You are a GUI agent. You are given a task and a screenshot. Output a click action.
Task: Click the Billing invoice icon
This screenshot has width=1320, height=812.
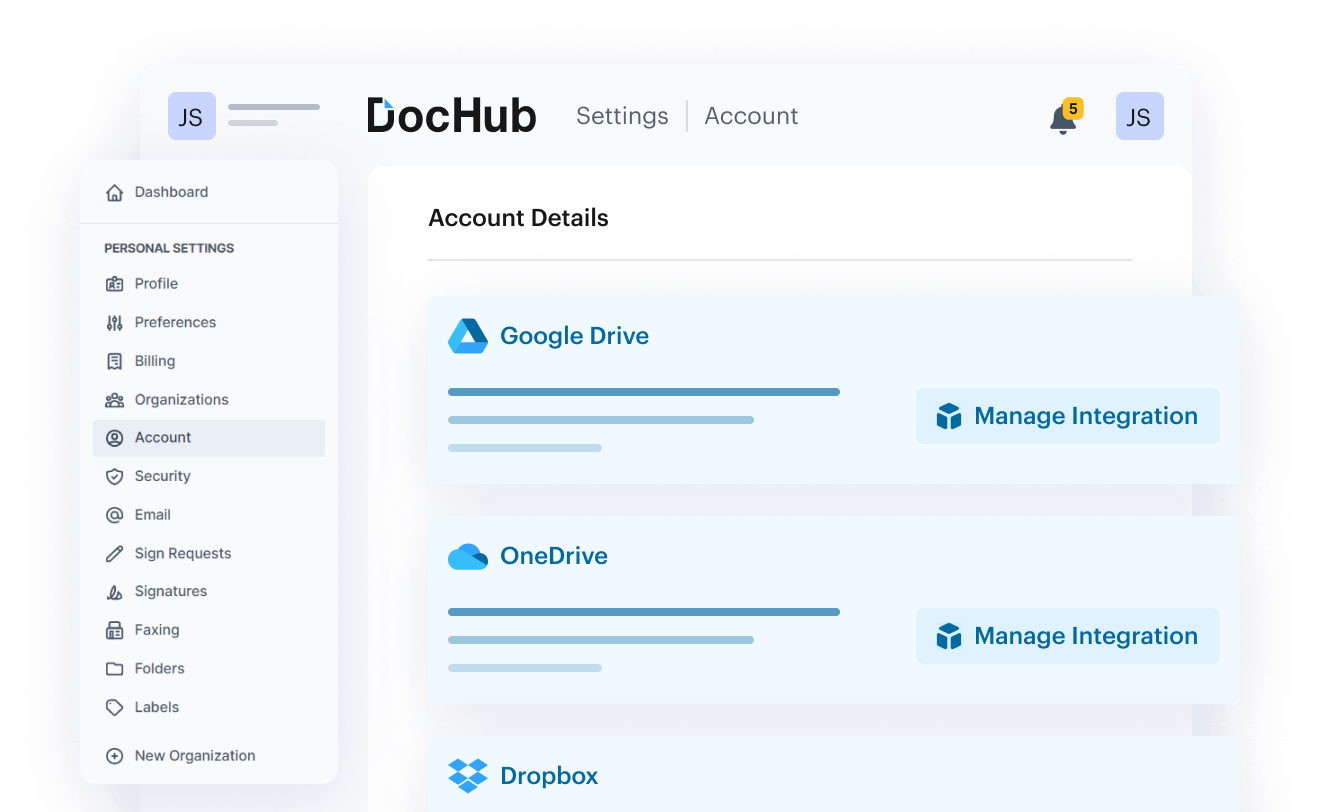click(x=116, y=361)
